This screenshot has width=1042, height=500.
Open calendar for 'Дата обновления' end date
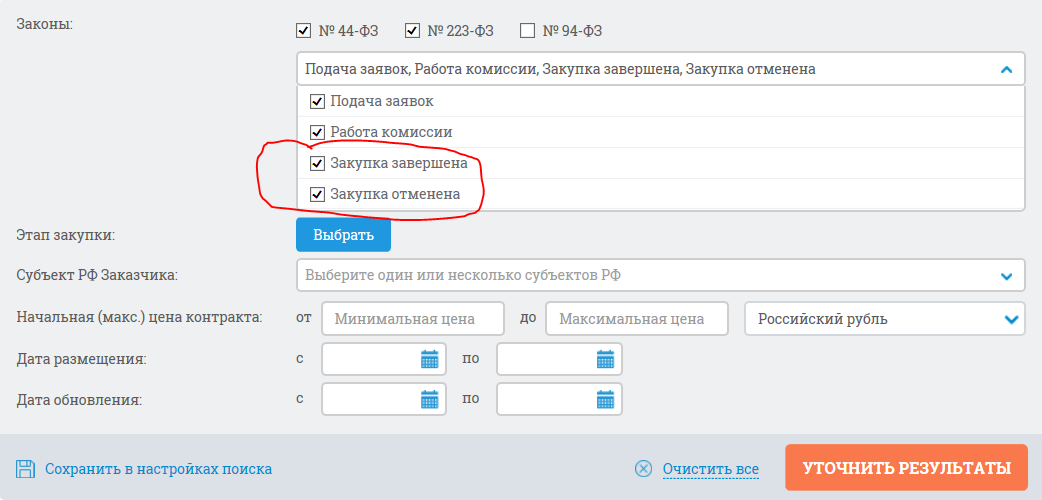605,399
